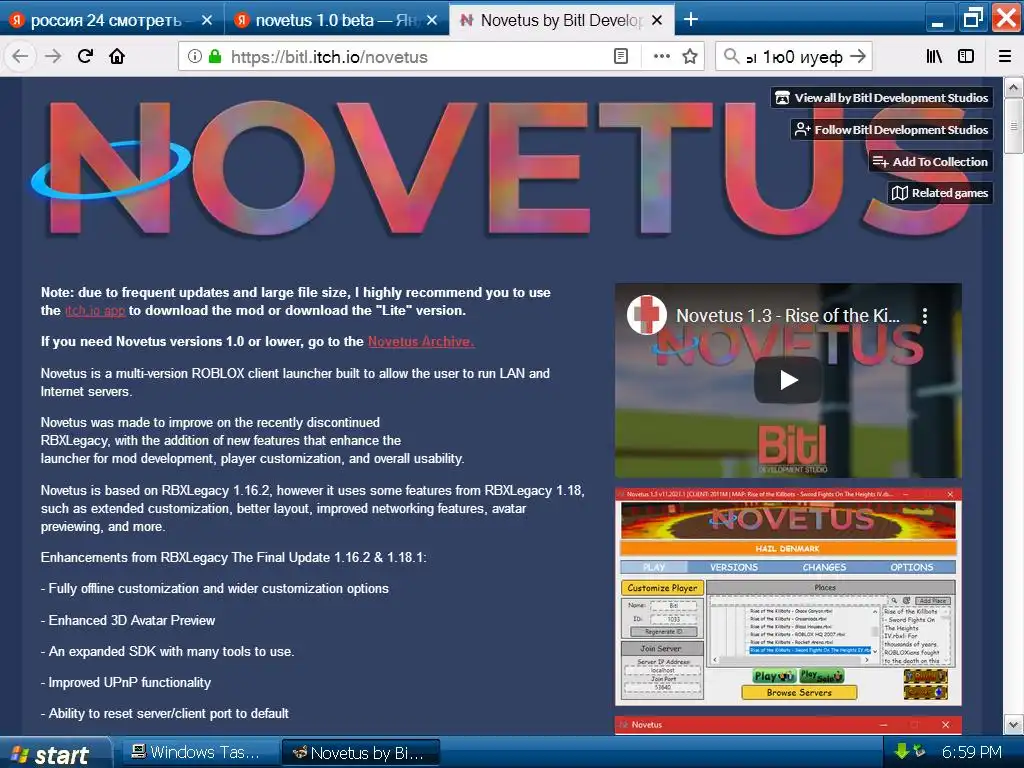This screenshot has height=768, width=1024.
Task: Click the green padlock security icon
Action: [215, 56]
